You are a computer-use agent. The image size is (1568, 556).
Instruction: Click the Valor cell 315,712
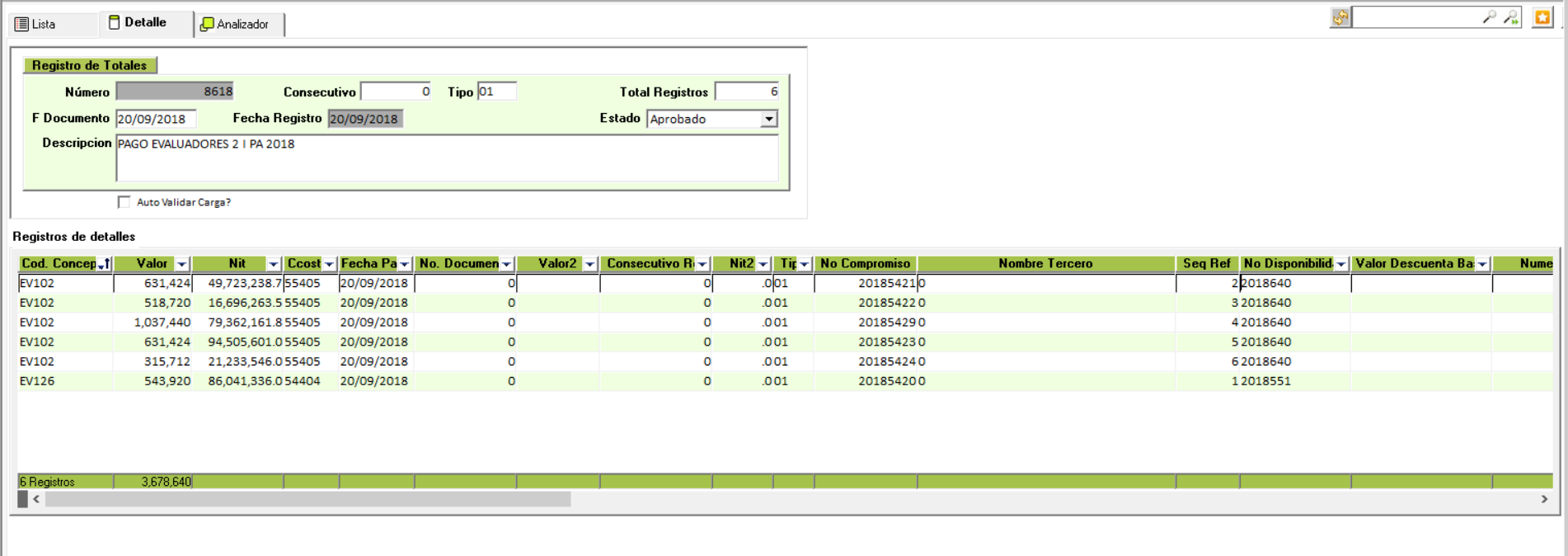[x=153, y=361]
